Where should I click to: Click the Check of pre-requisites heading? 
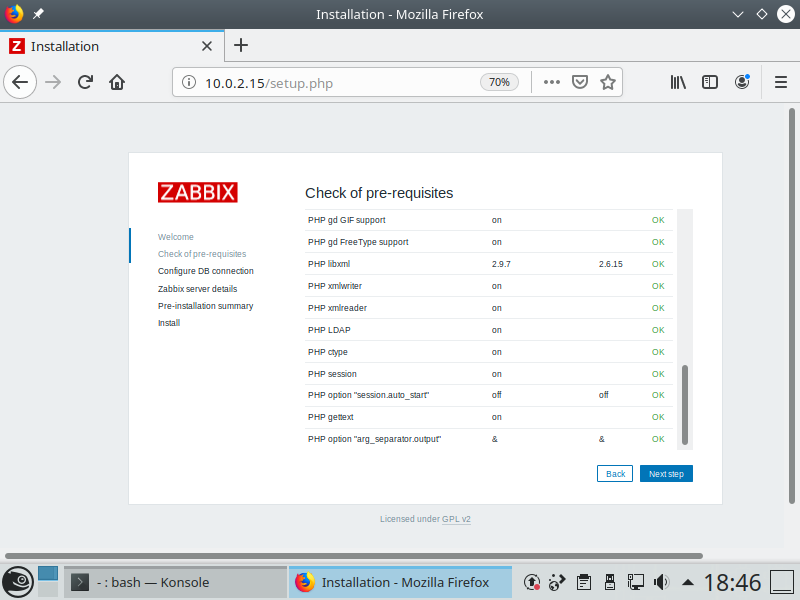(x=379, y=193)
